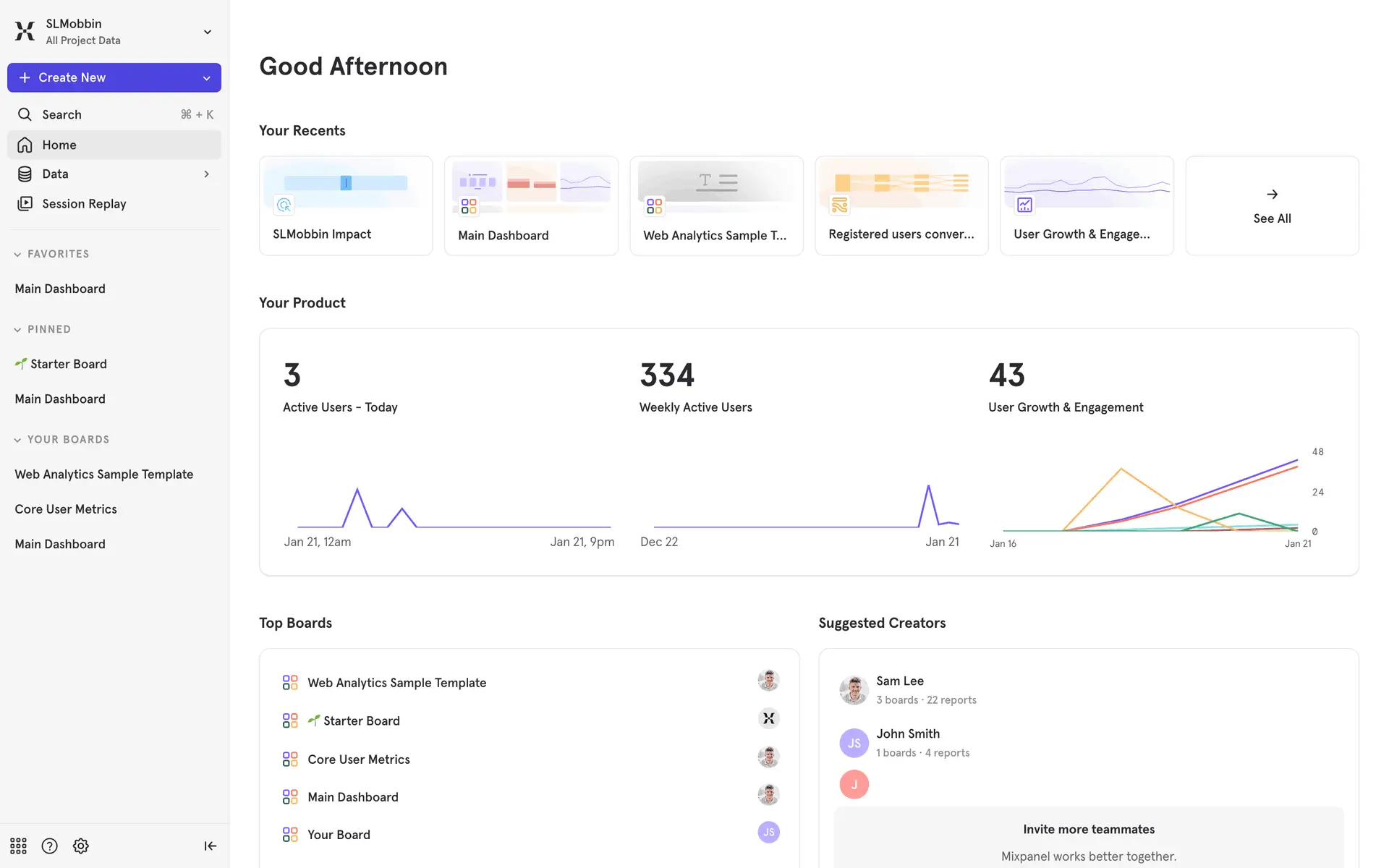
Task: Click the Mixpanel logo at top left
Action: [x=25, y=31]
